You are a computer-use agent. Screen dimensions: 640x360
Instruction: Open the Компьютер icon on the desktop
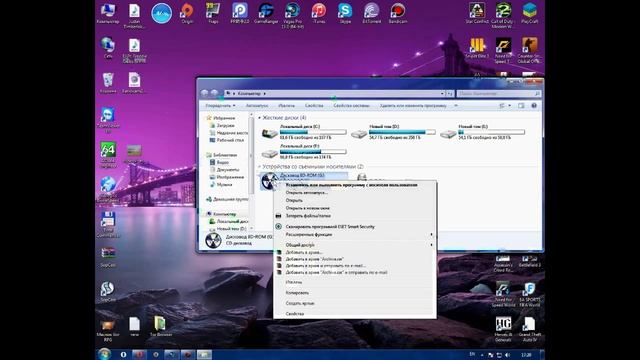coord(108,13)
